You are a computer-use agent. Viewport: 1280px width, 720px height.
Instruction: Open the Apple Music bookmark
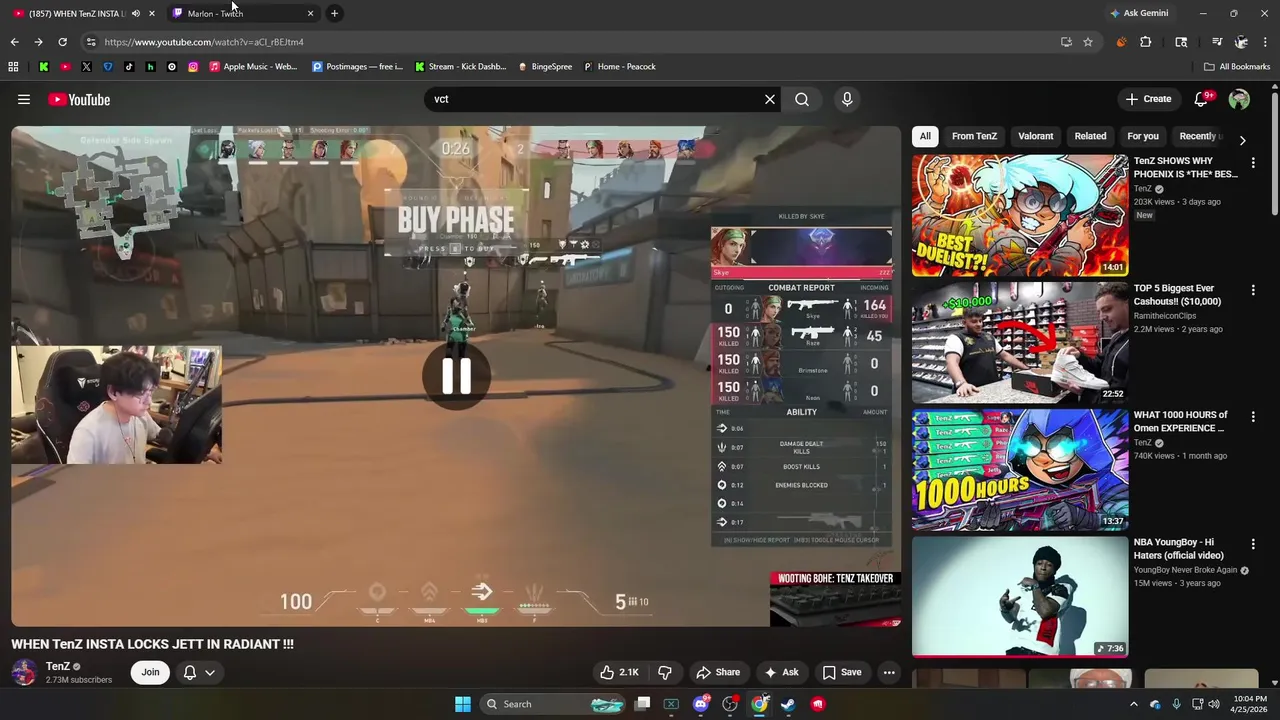point(253,67)
